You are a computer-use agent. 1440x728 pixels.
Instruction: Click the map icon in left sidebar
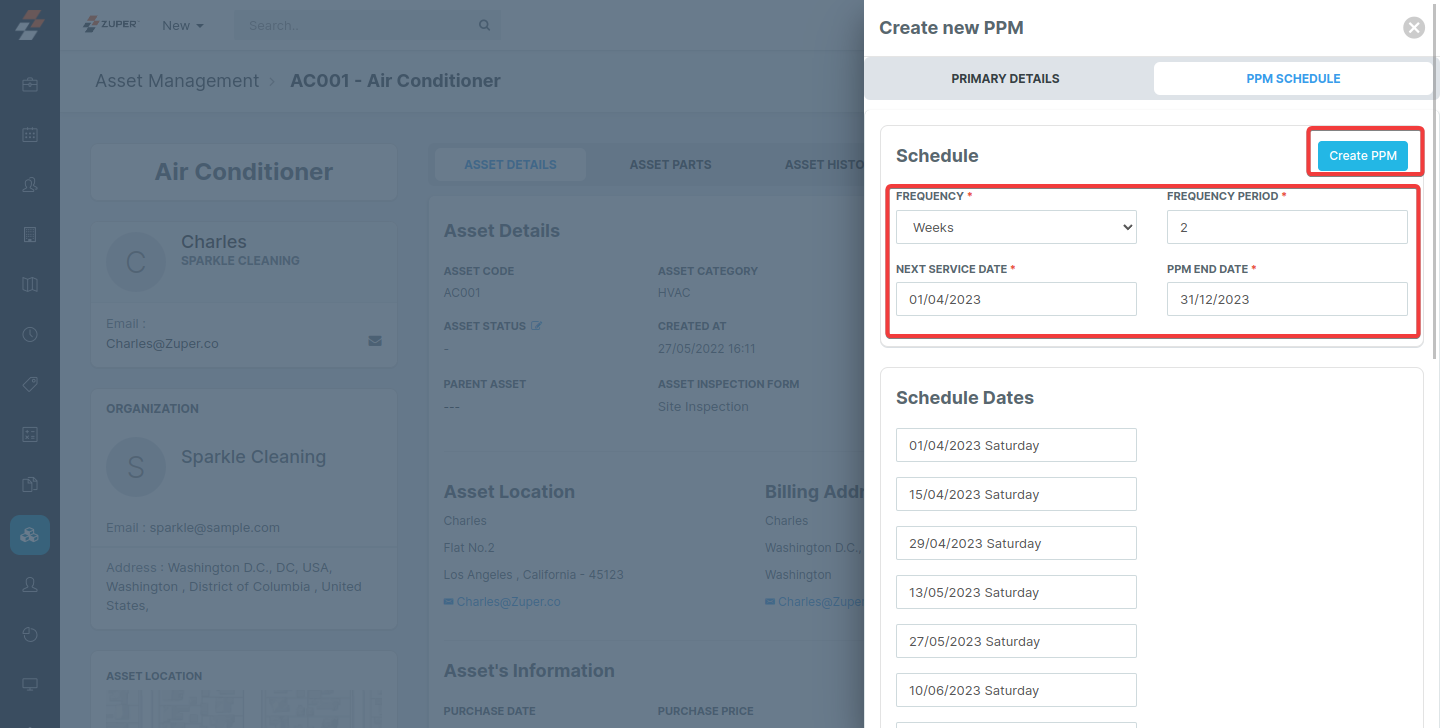[30, 285]
